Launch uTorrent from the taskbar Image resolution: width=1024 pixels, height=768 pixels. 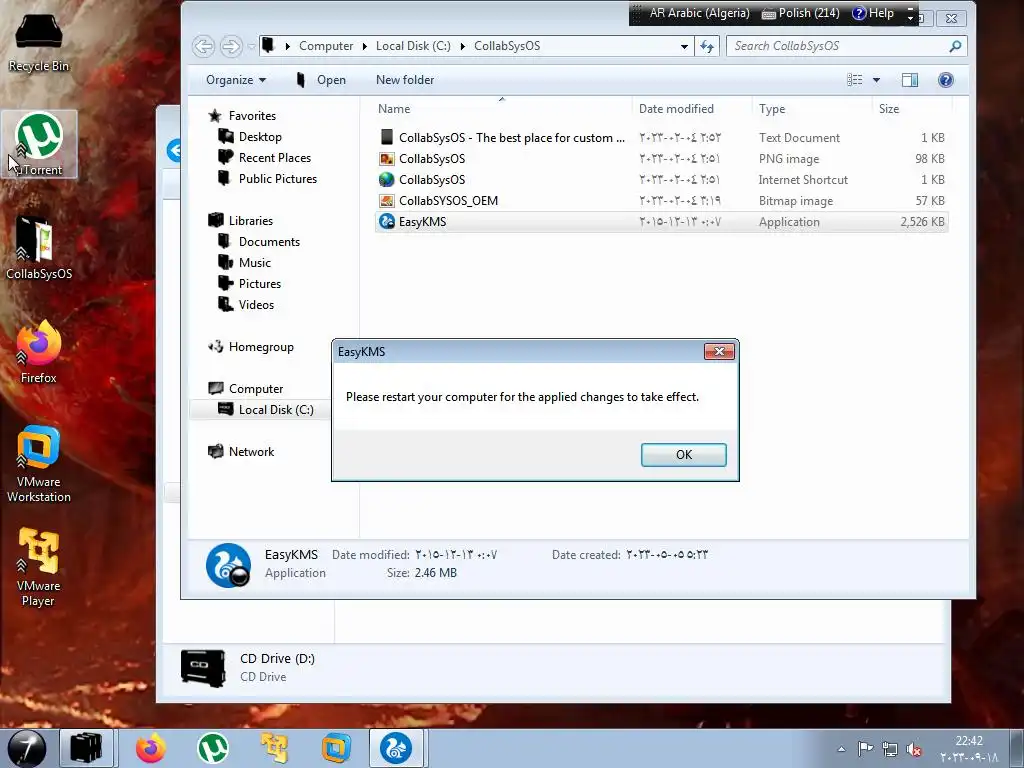212,748
